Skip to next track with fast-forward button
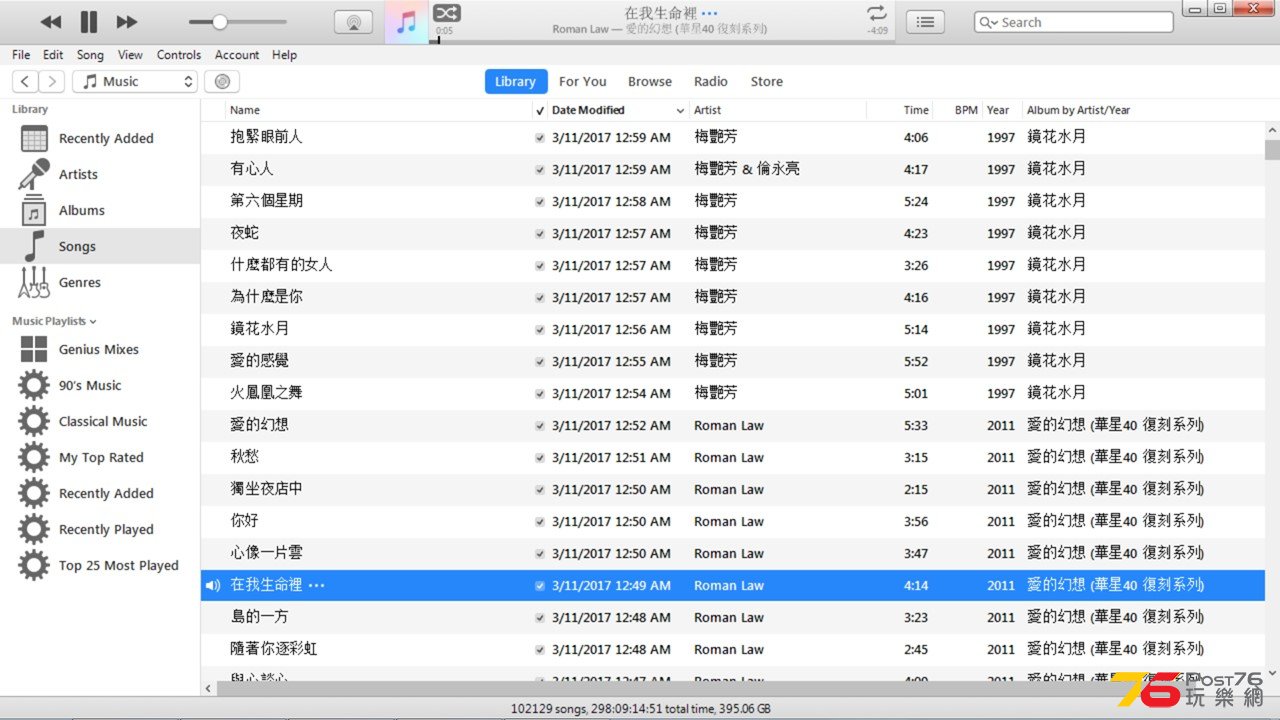 click(127, 22)
